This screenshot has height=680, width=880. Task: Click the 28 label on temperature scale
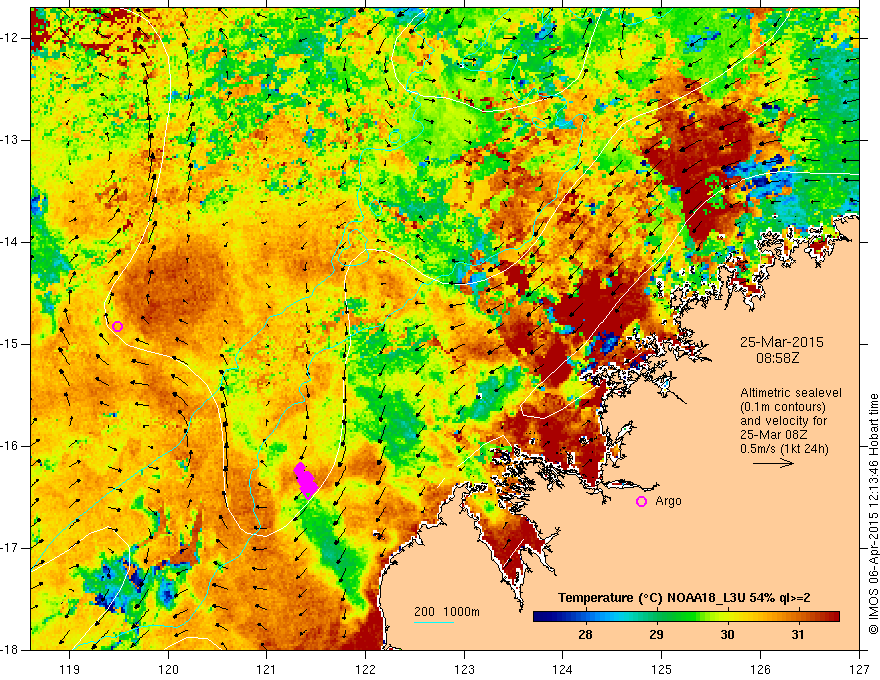pyautogui.click(x=585, y=635)
